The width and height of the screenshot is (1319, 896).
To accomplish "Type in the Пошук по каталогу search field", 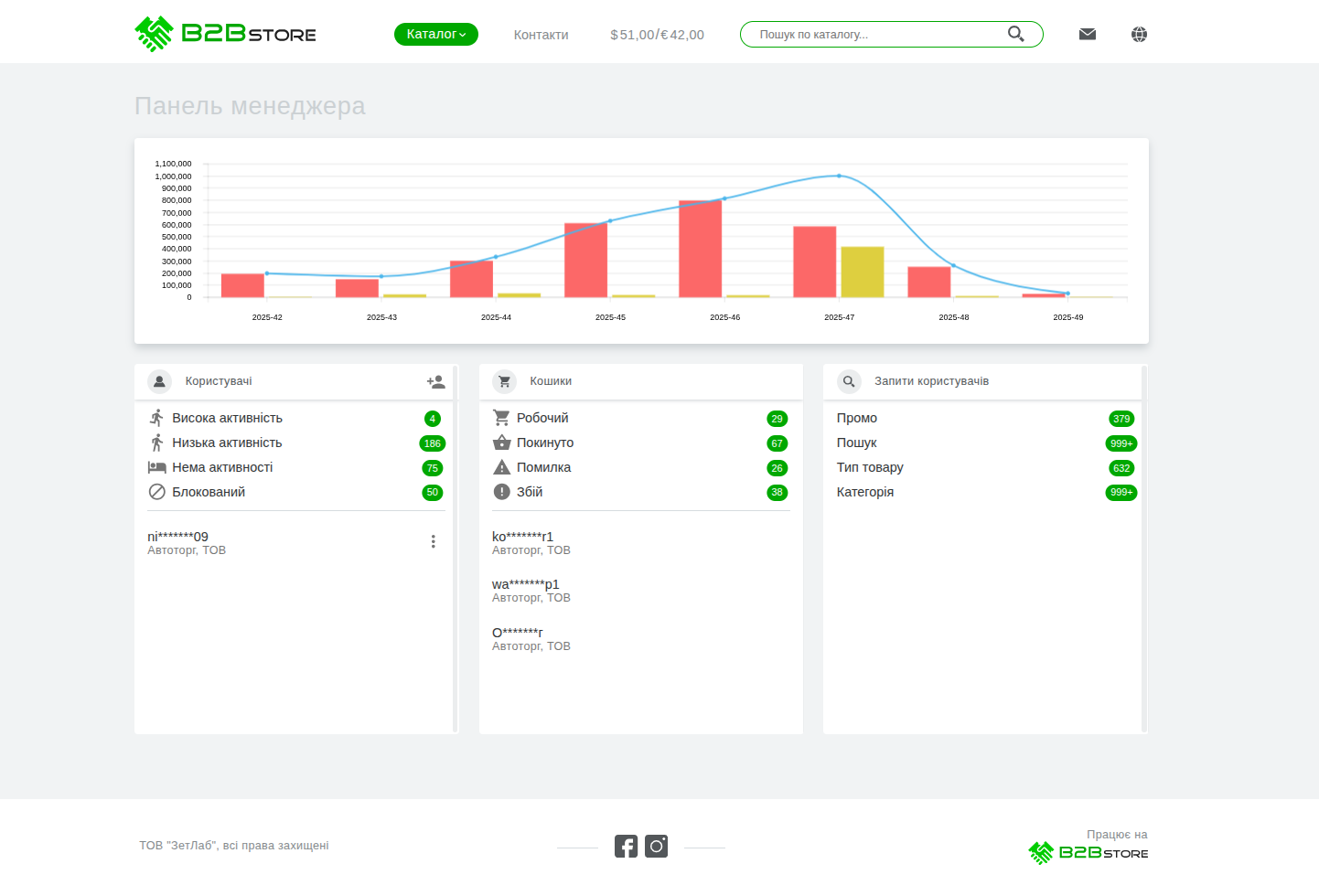I will pos(878,35).
